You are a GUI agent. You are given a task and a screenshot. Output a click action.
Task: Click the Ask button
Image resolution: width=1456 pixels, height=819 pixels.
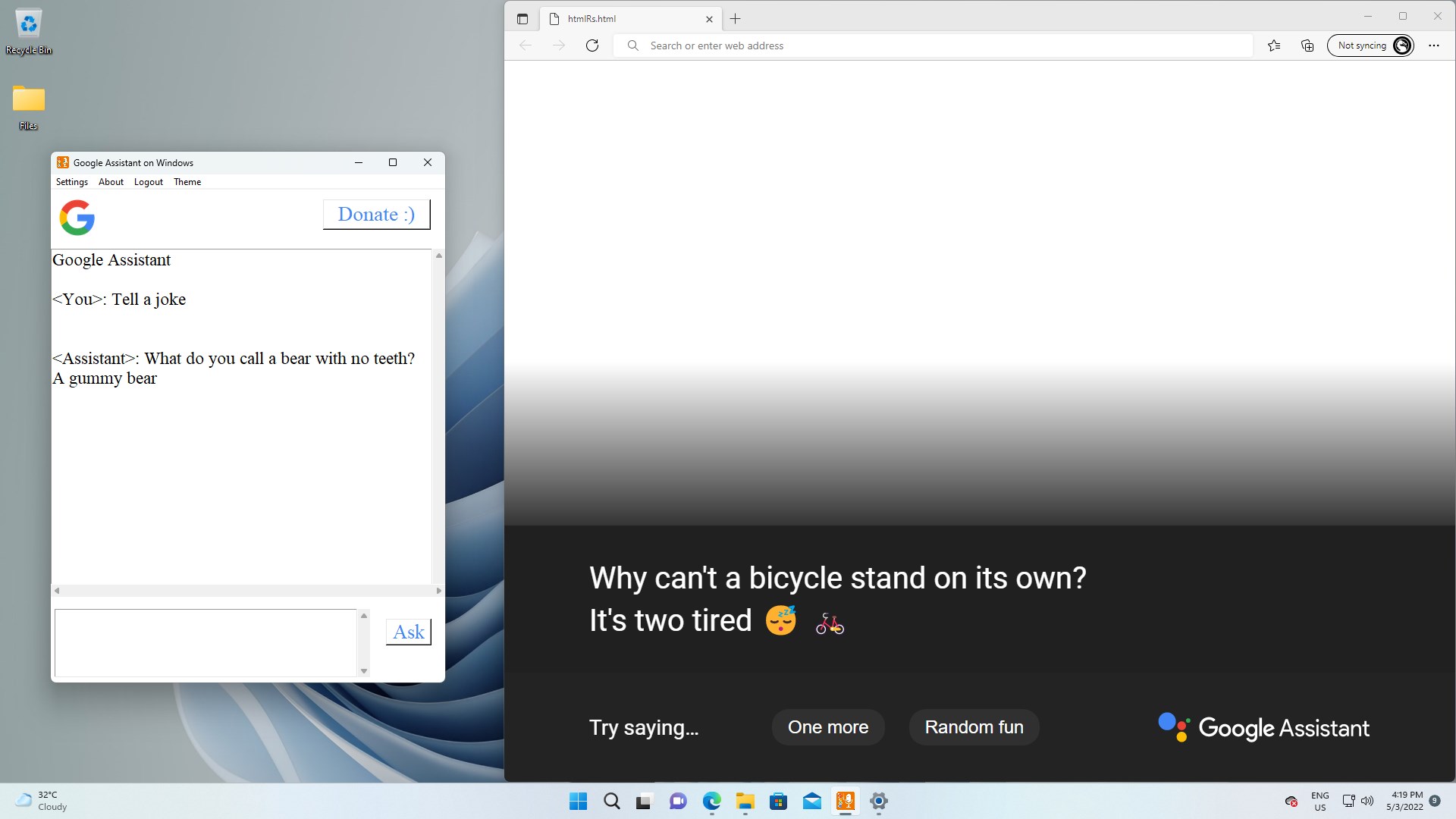coord(409,632)
